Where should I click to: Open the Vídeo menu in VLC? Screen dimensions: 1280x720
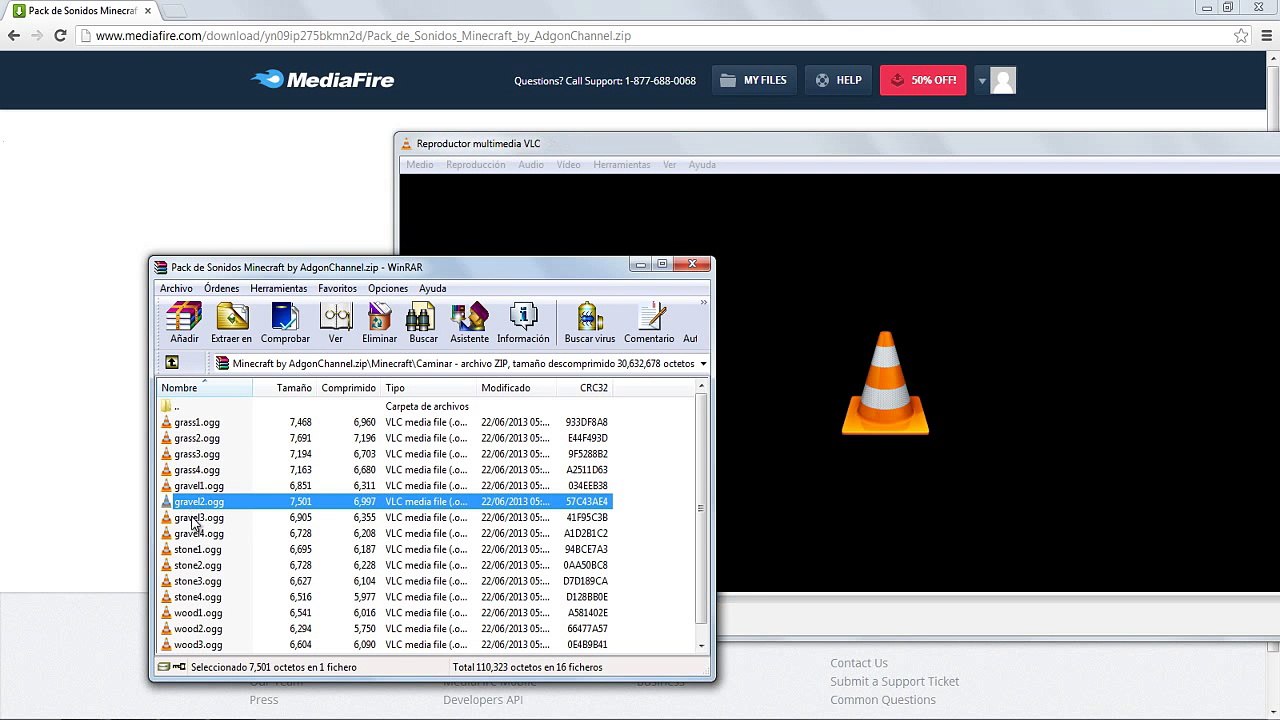[x=569, y=165]
